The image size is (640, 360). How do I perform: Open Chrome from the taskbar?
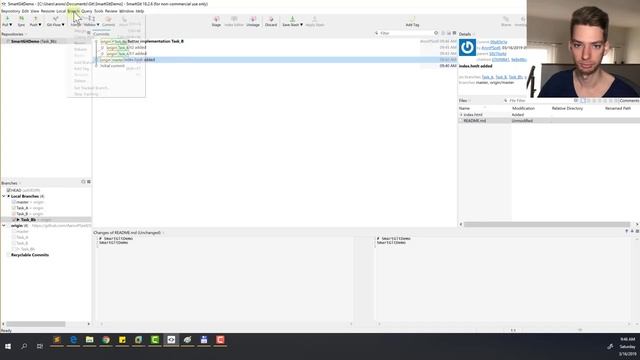tap(106, 340)
